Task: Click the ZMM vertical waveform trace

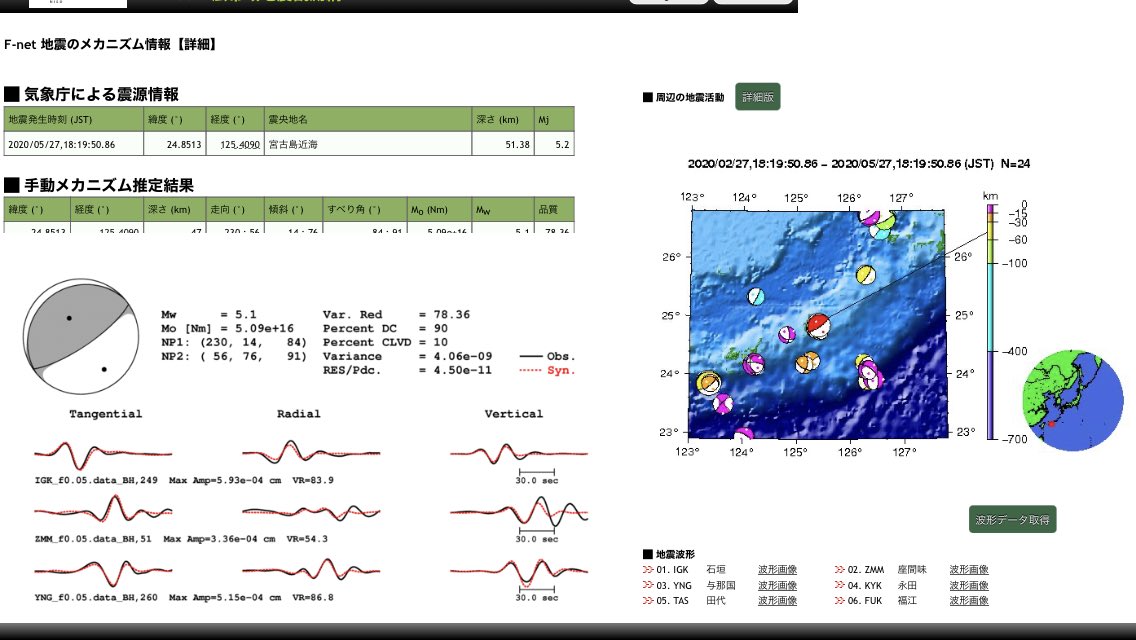Action: [519, 512]
